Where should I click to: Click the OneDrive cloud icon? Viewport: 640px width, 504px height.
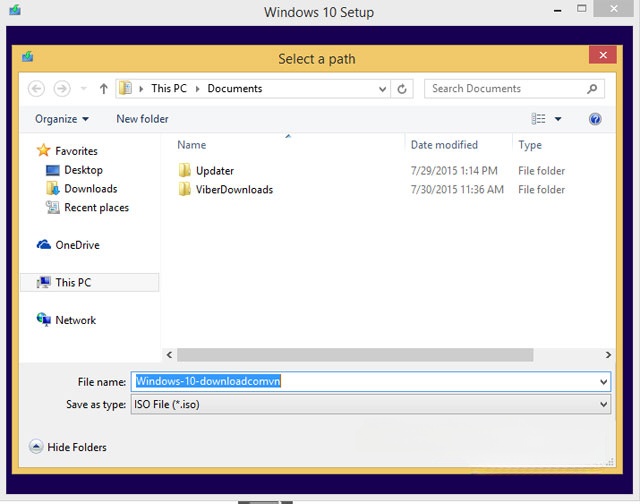tap(44, 244)
